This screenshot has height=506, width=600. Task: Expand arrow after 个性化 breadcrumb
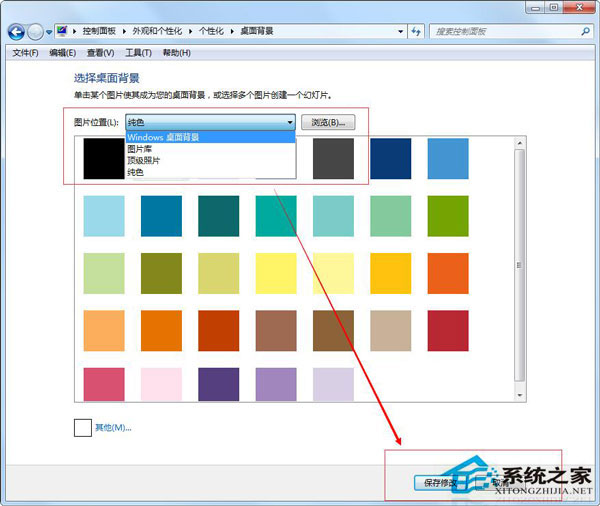coord(232,31)
